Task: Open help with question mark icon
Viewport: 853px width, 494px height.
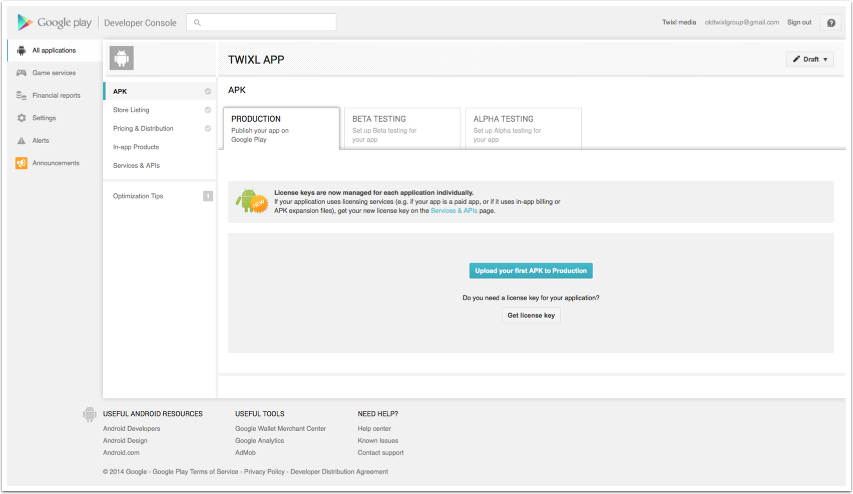Action: coord(831,23)
